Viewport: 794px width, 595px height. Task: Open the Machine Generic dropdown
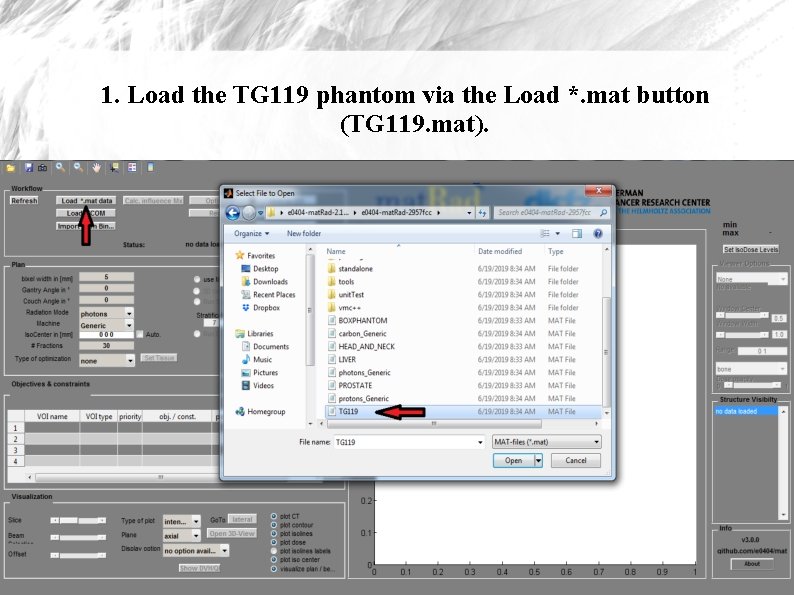(x=106, y=325)
